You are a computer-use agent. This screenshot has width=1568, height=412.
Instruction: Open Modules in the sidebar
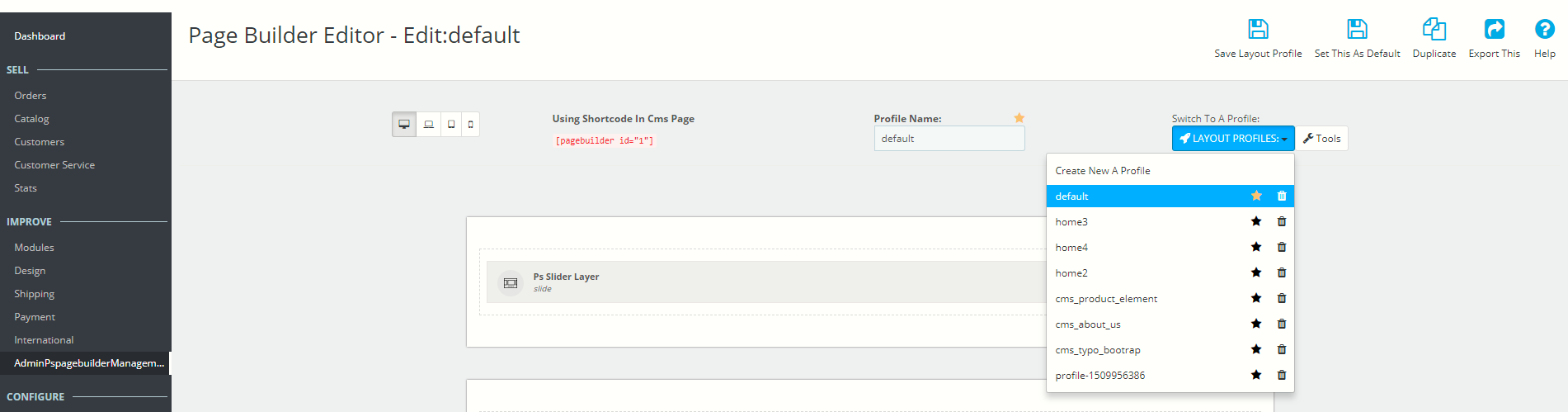pos(34,248)
